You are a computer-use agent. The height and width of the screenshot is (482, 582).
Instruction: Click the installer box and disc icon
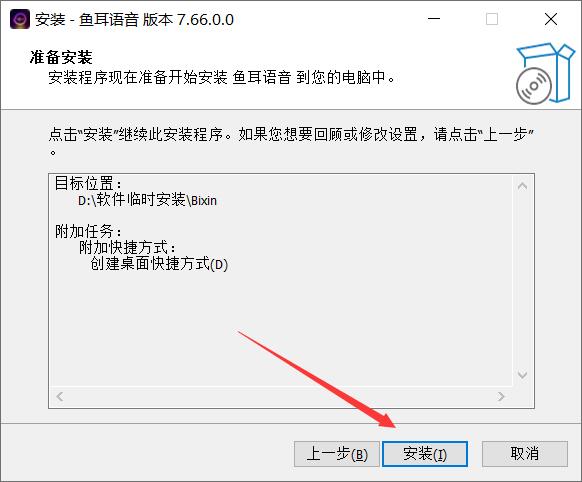545,73
